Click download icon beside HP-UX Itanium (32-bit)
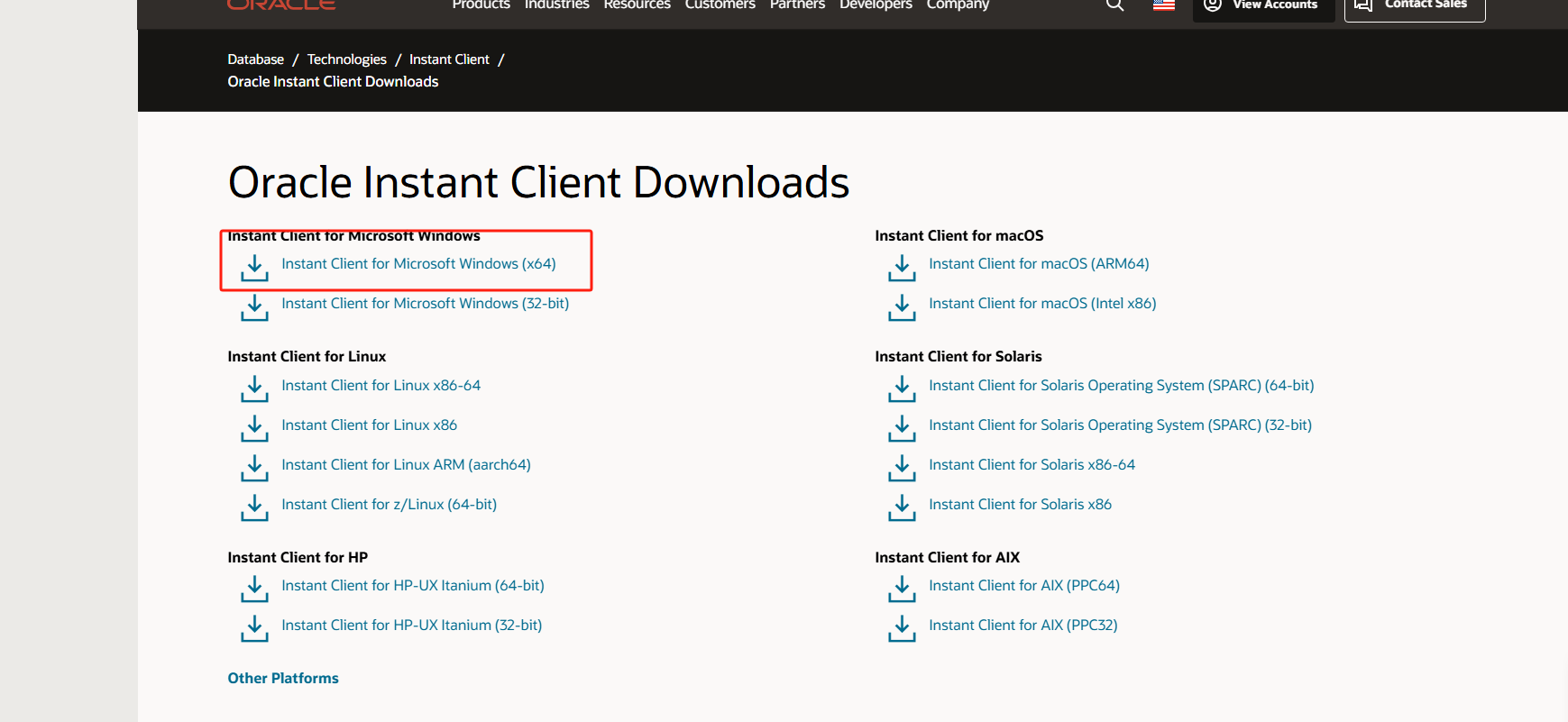 254,629
